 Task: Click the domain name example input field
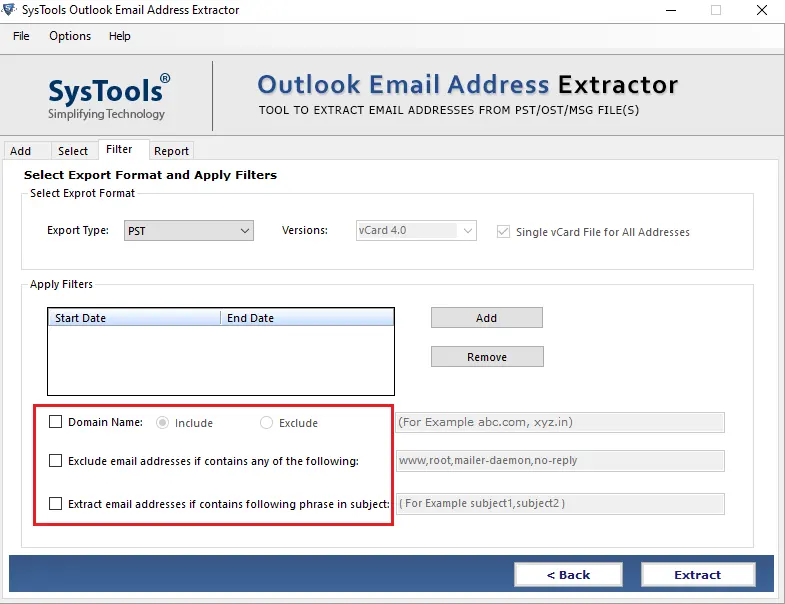point(560,422)
